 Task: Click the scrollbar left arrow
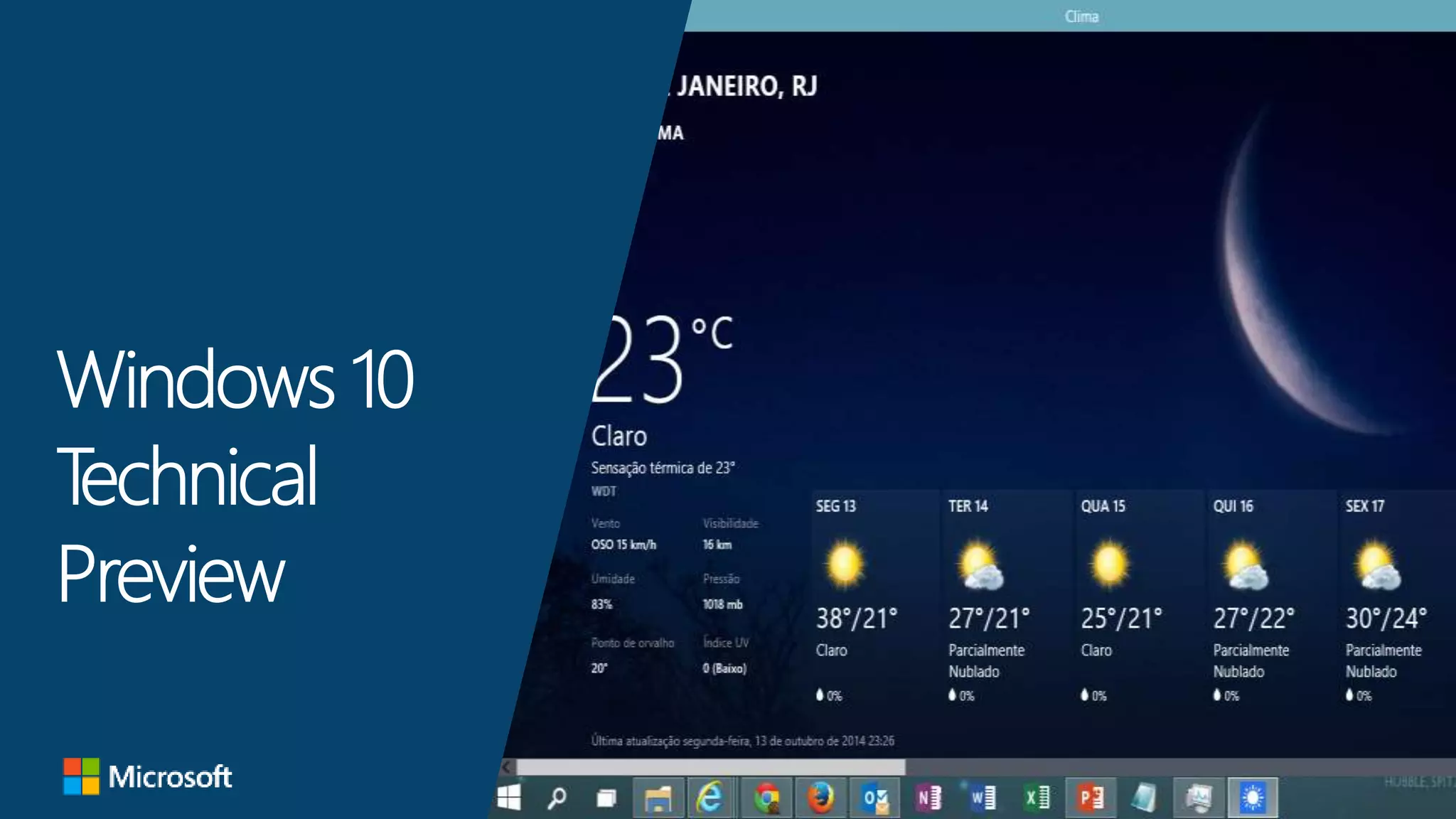coord(507,767)
